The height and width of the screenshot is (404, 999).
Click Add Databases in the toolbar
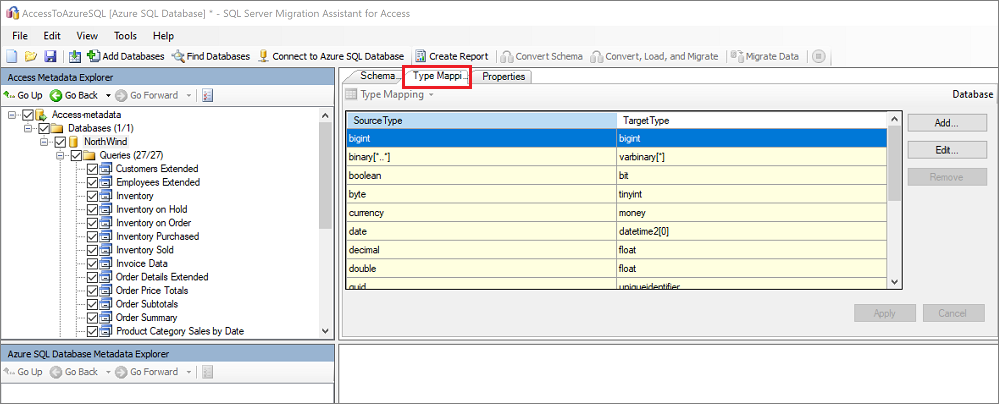click(x=125, y=56)
